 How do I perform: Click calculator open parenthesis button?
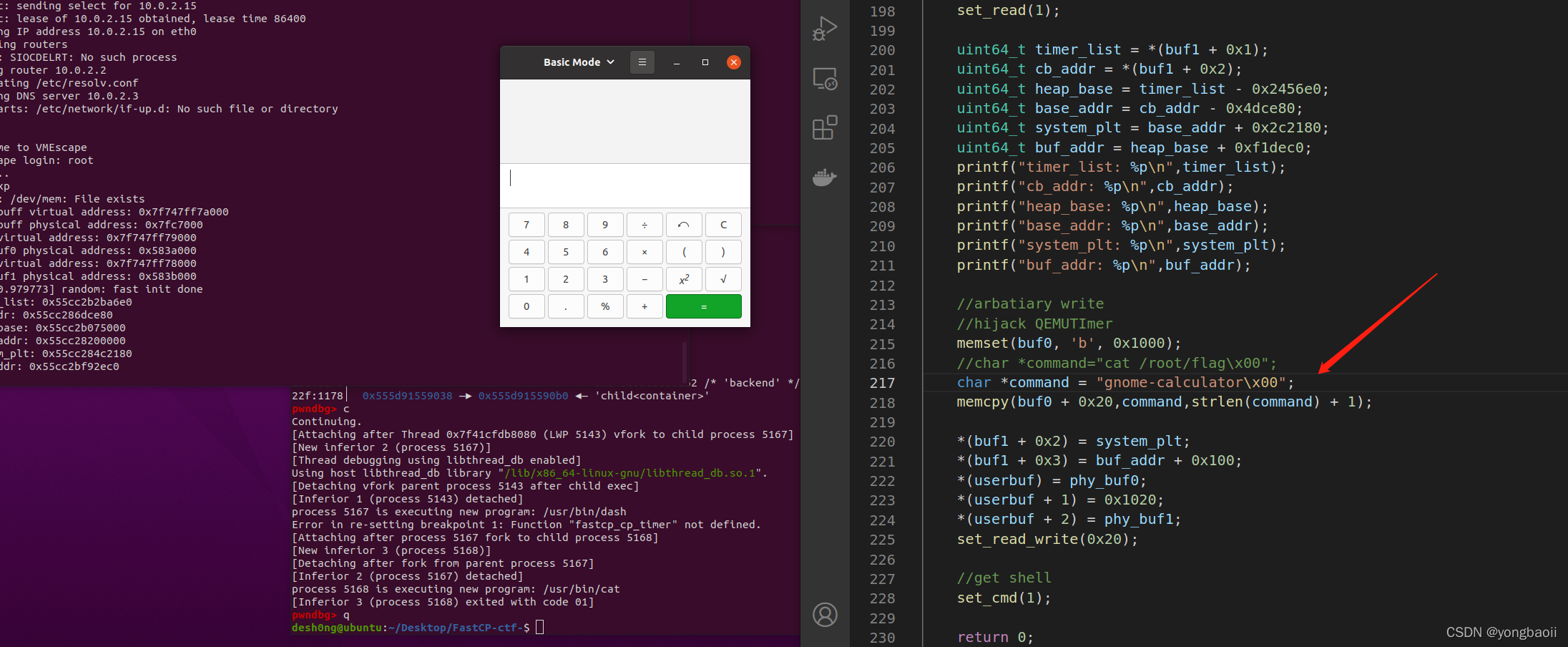[x=684, y=252]
